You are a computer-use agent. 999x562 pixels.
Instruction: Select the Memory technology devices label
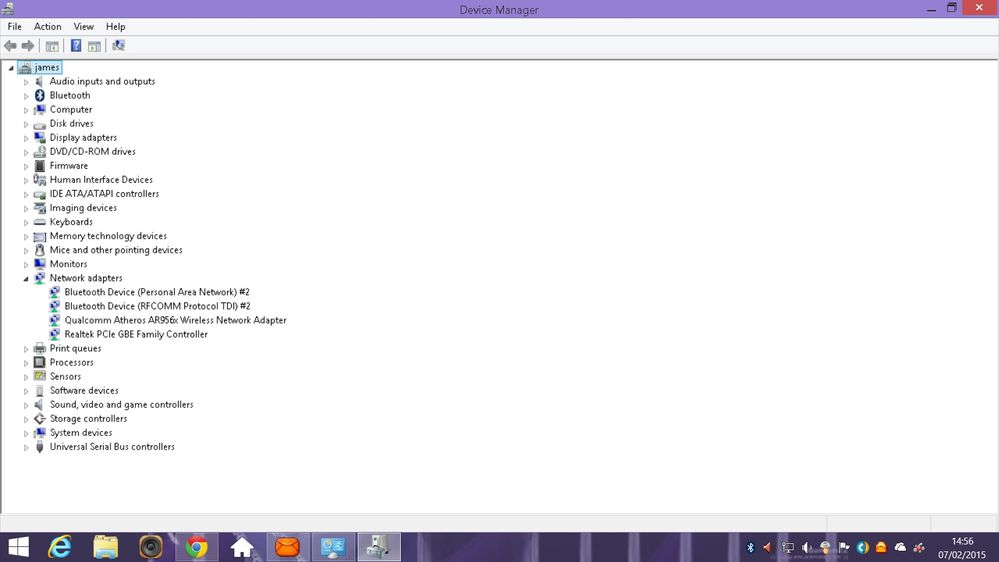(x=108, y=236)
